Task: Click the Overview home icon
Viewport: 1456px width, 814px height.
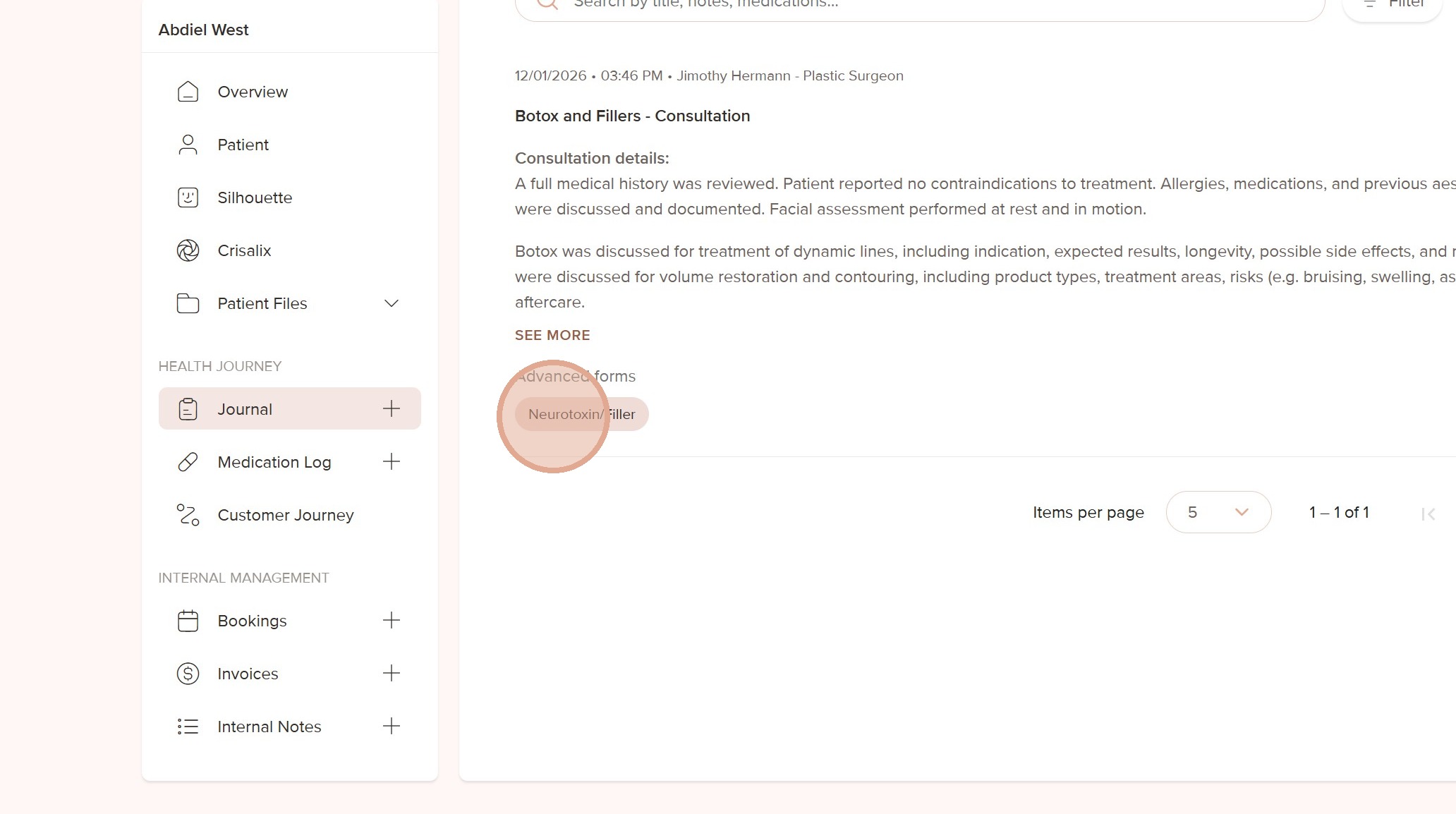Action: pyautogui.click(x=188, y=92)
